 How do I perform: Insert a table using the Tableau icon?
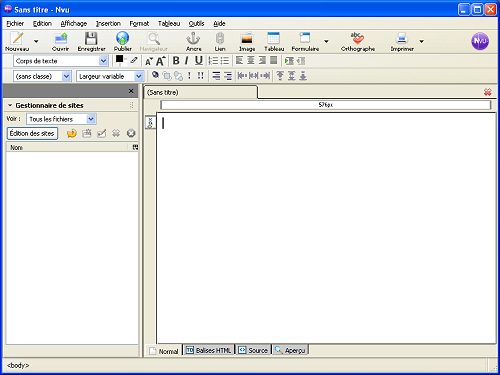click(x=274, y=38)
